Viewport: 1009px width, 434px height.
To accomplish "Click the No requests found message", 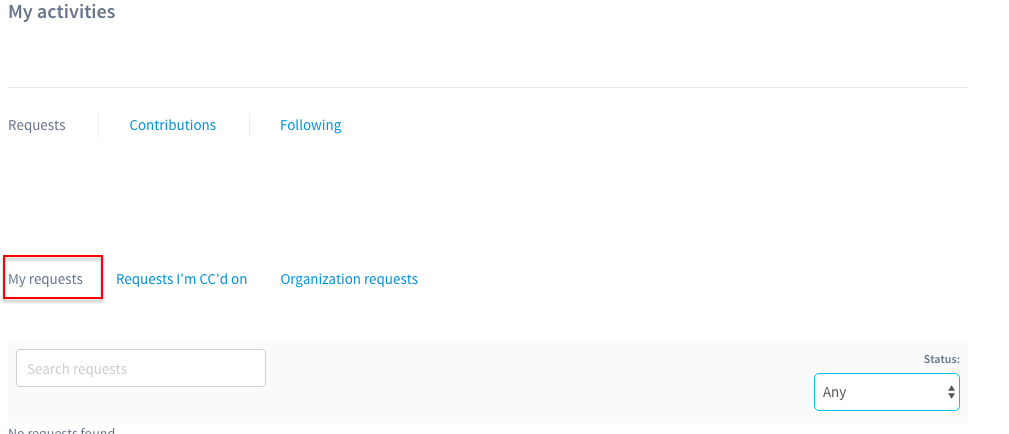I will click(61, 430).
